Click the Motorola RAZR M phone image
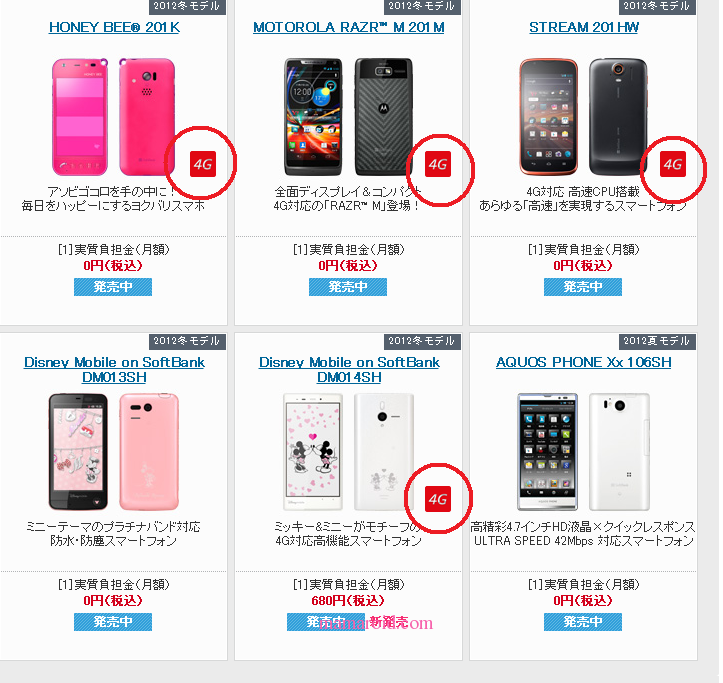Screen dimensions: 723x683 point(349,117)
